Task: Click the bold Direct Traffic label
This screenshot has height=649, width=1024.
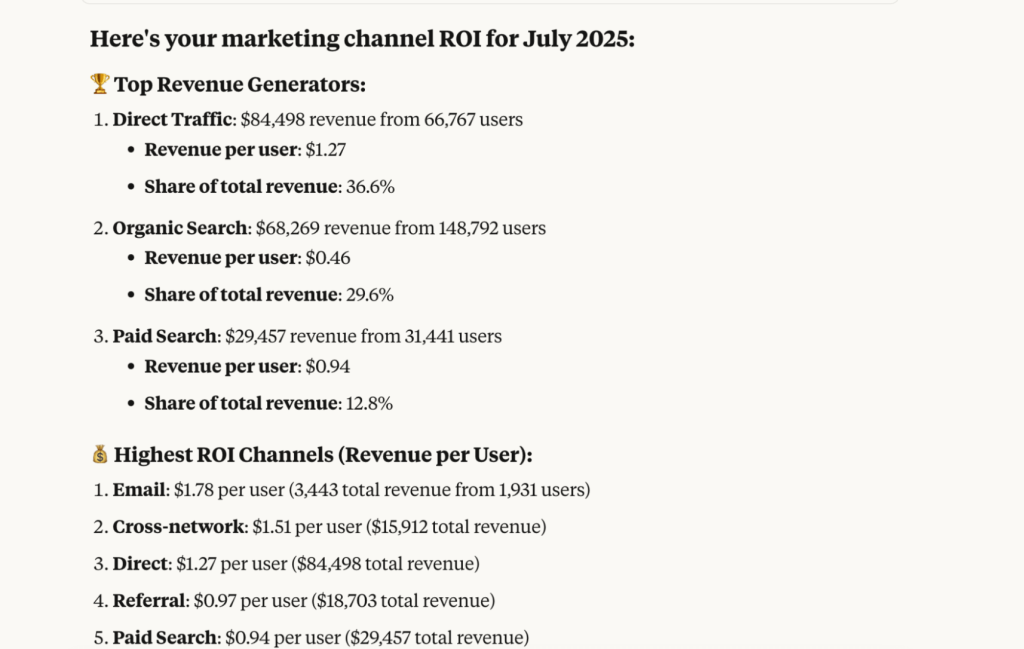Action: (x=172, y=120)
